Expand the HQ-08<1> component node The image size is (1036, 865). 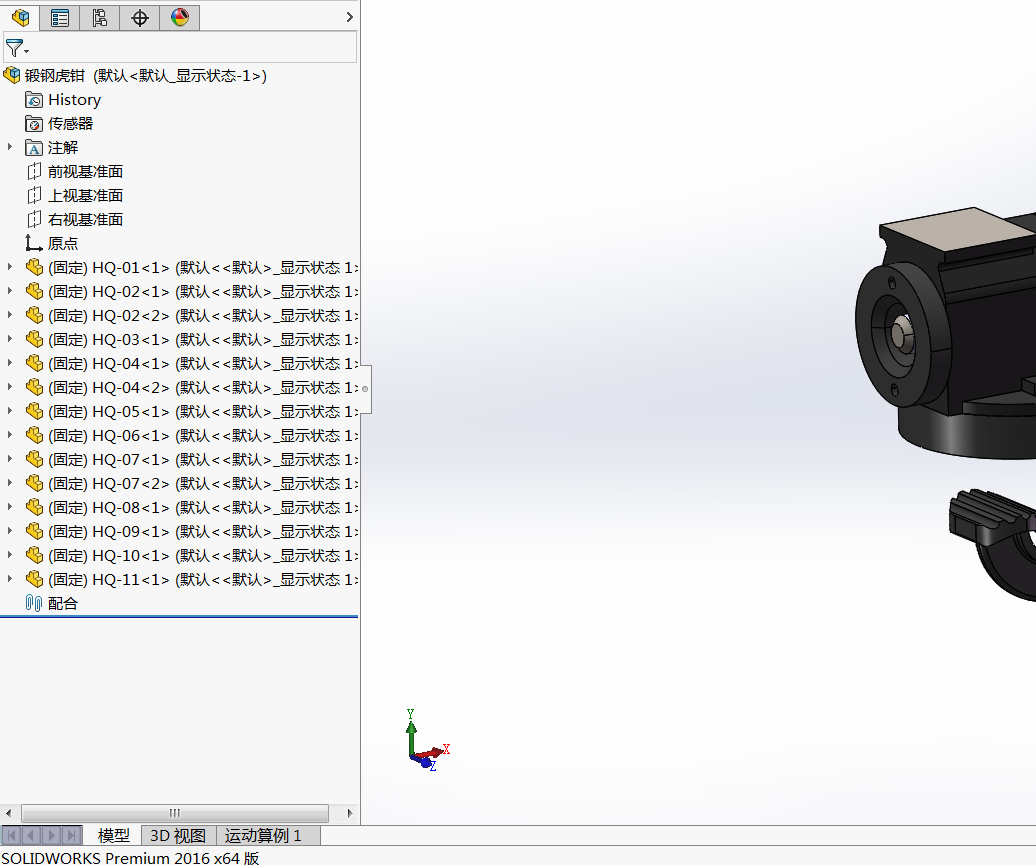pos(9,507)
